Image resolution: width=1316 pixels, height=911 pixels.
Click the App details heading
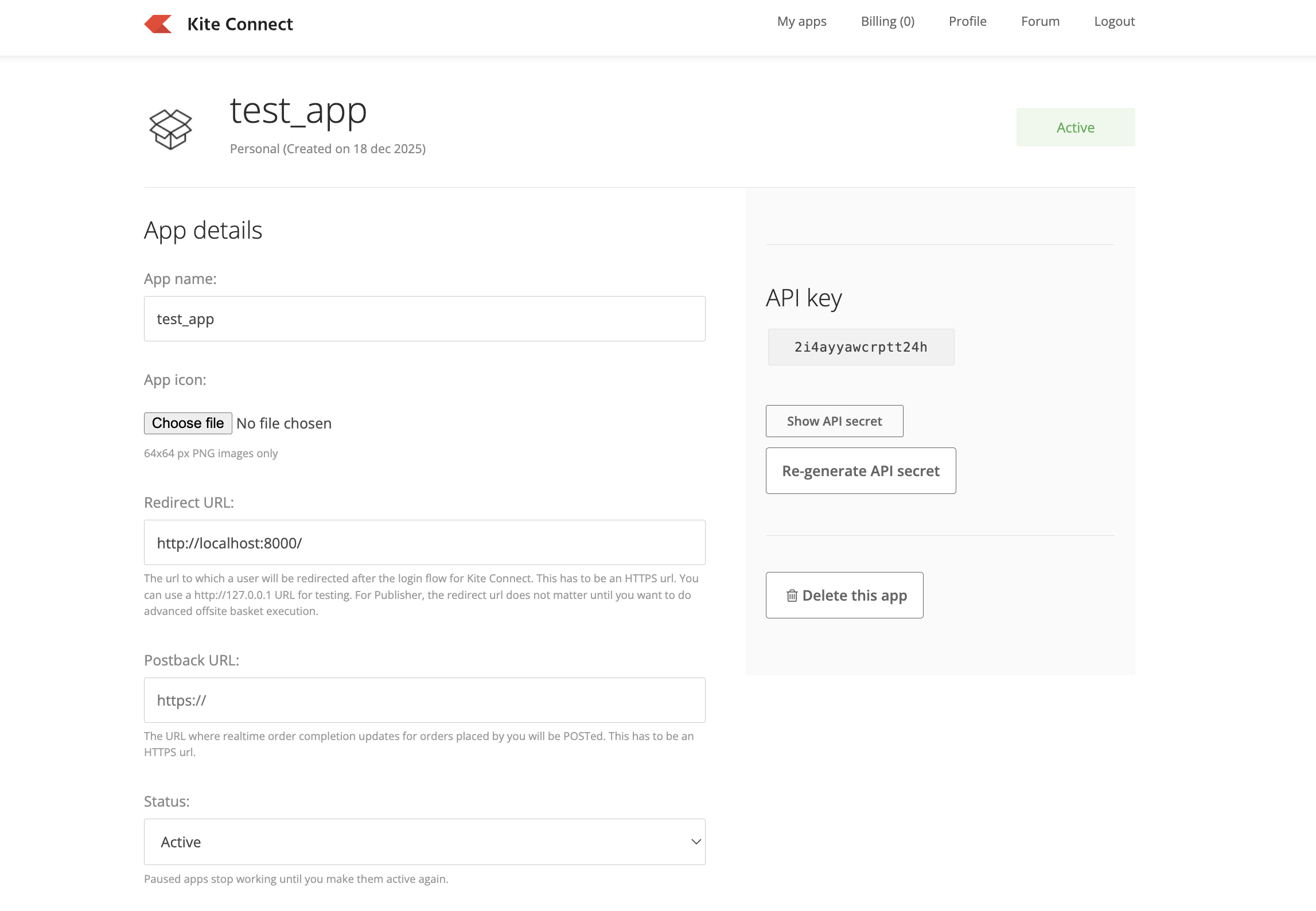point(203,231)
